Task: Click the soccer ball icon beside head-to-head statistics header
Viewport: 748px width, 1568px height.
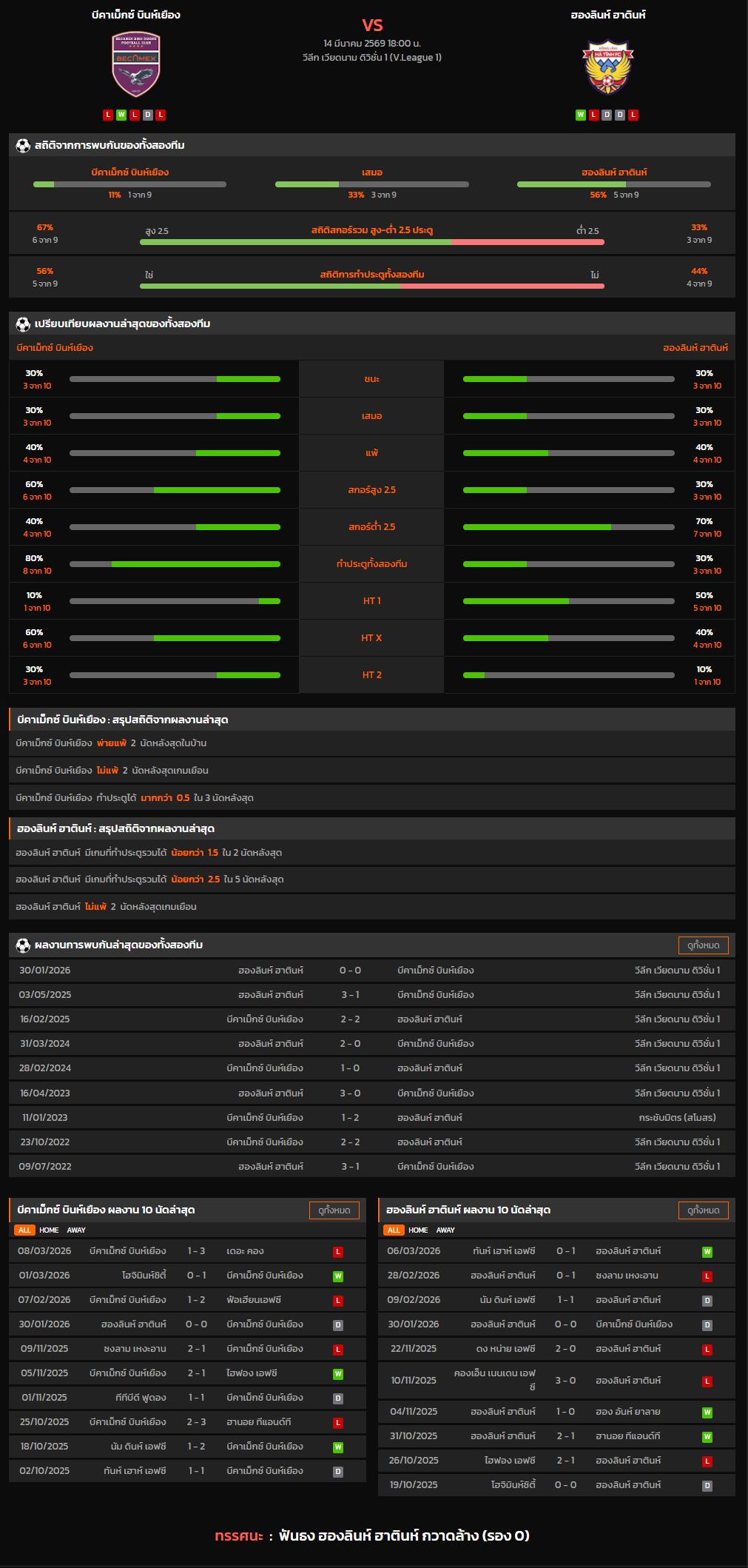Action: [x=23, y=146]
